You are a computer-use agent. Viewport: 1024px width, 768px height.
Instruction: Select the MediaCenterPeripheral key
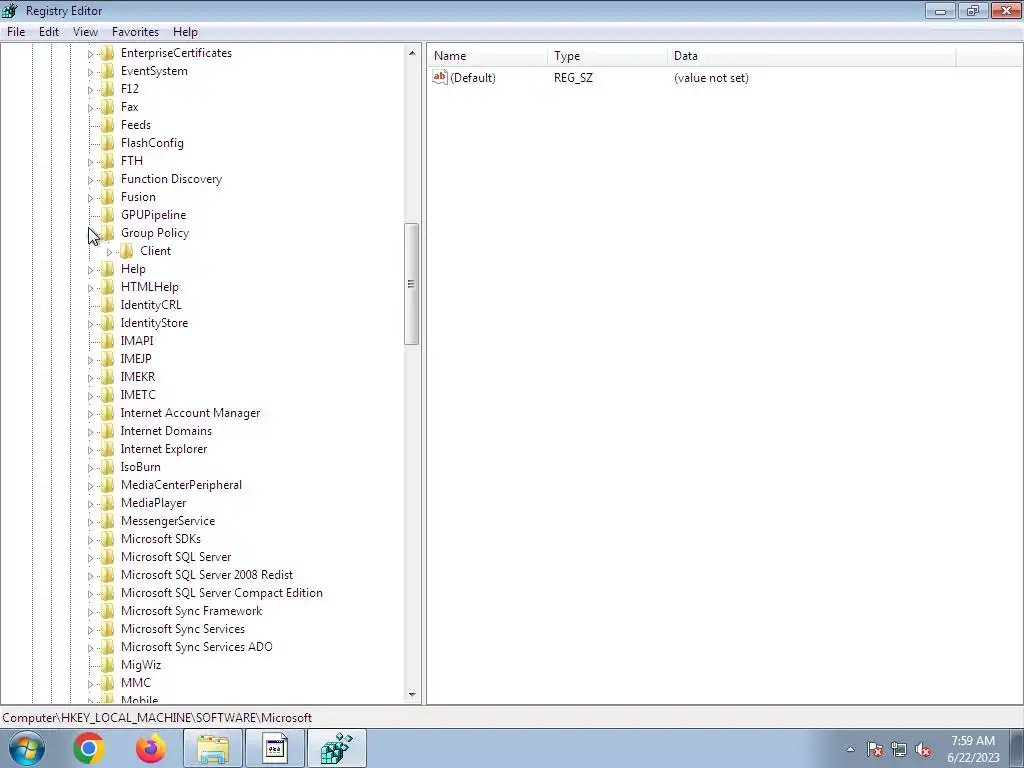pos(181,485)
